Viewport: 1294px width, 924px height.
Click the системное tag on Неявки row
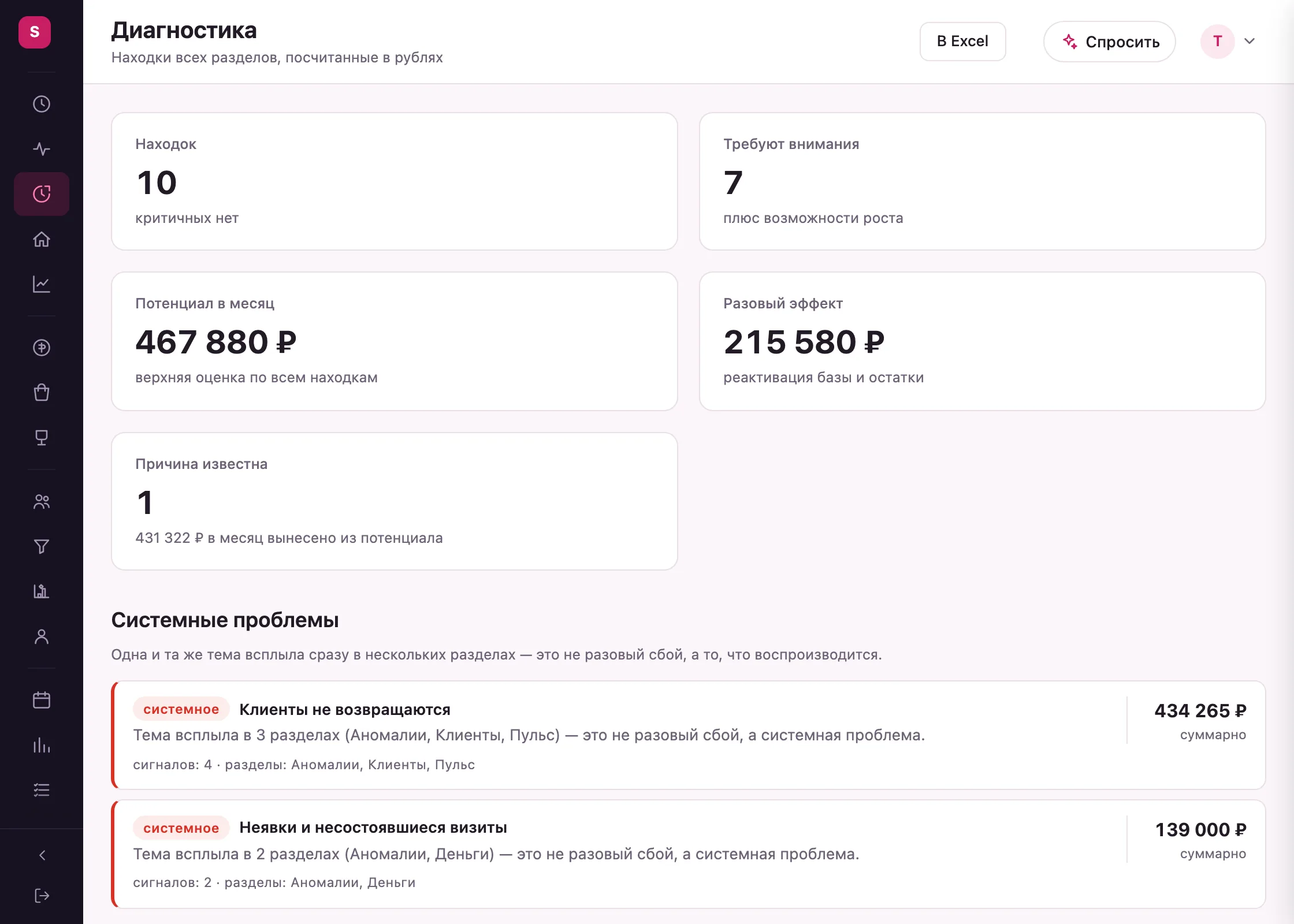(181, 828)
